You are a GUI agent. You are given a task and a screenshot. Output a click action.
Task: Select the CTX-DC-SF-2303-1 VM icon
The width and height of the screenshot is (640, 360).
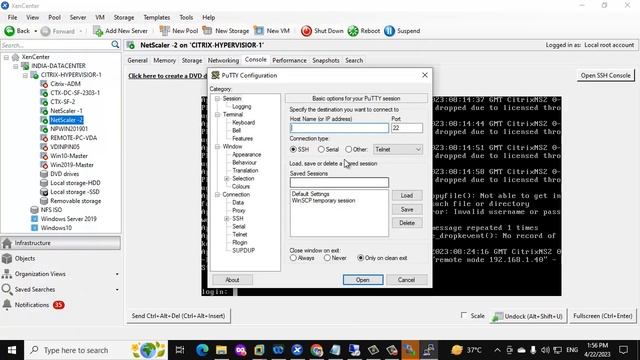44,93
